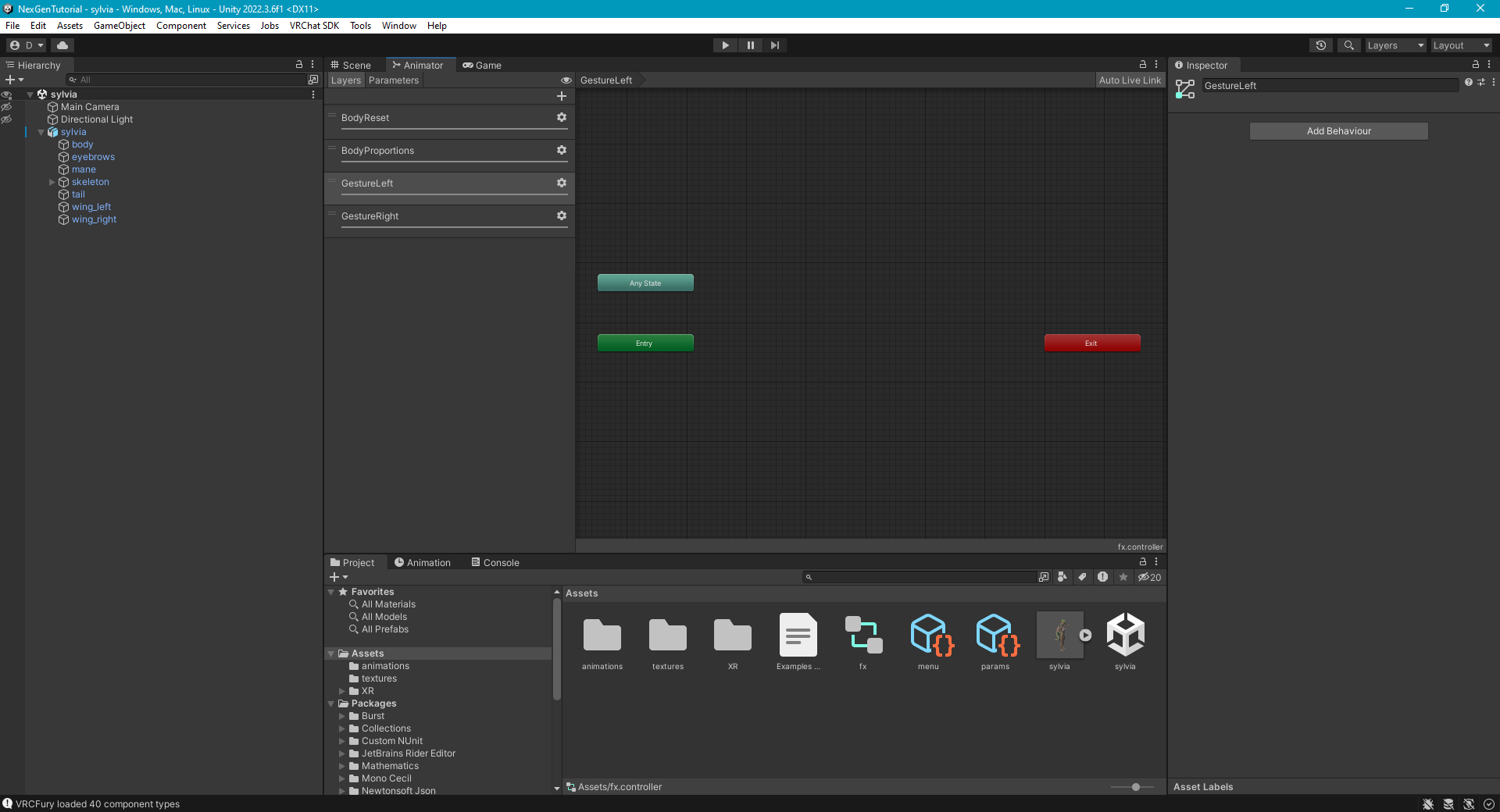Toggle animator parameters sidebar visibility eye
The height and width of the screenshot is (812, 1500).
coord(566,80)
